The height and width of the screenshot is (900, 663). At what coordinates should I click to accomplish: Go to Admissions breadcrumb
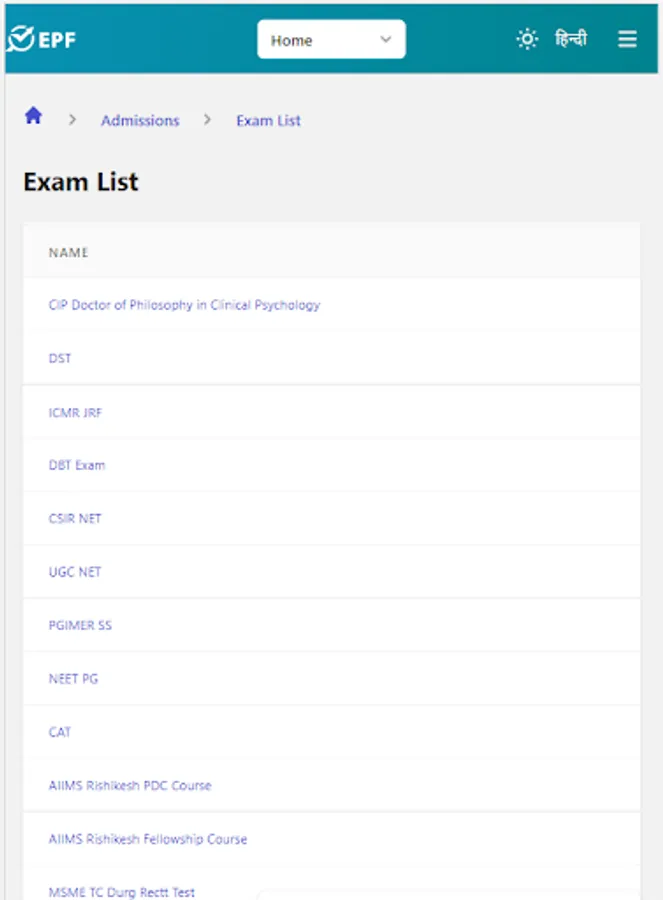(140, 121)
